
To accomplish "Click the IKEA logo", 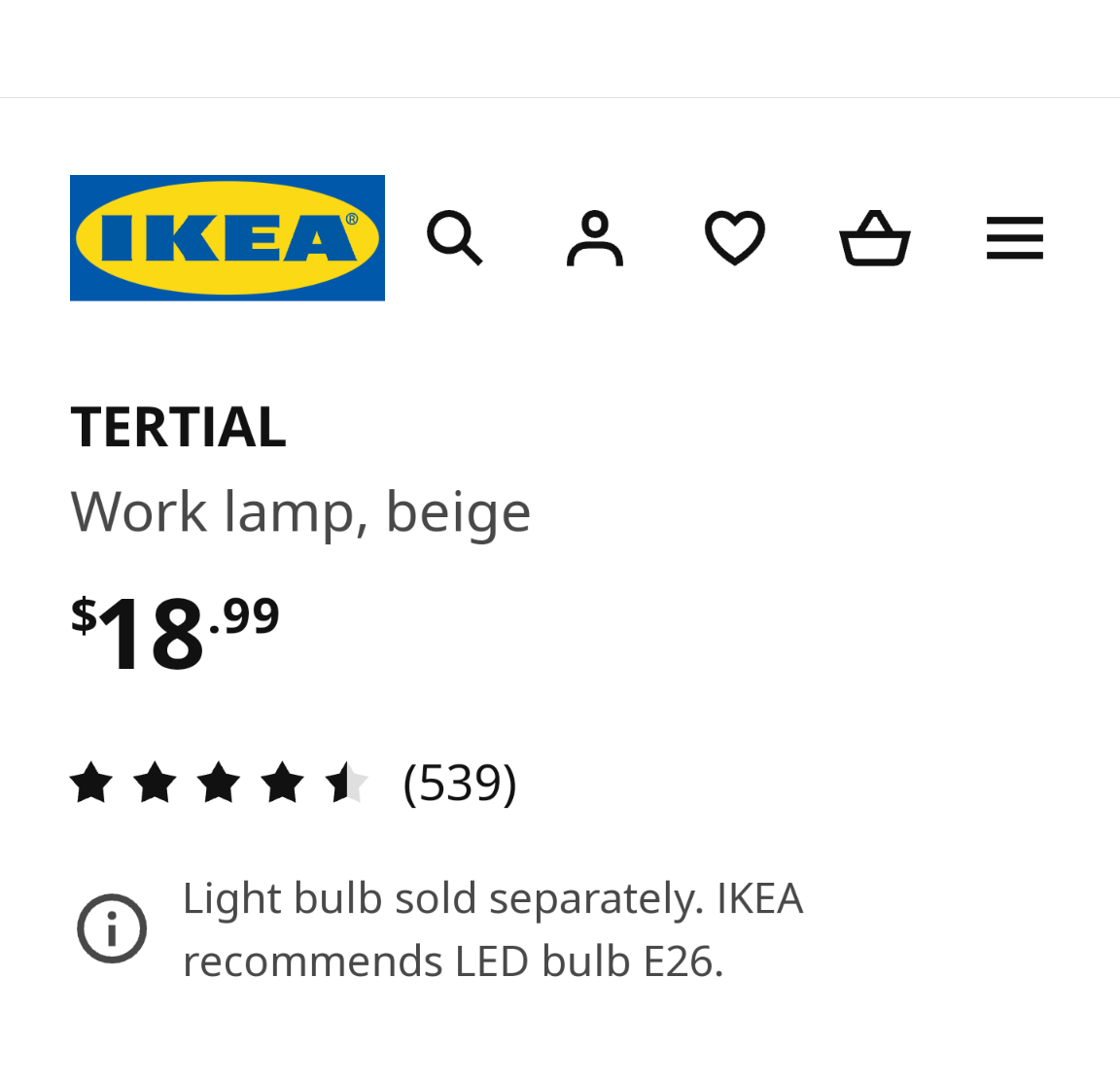I will point(227,238).
